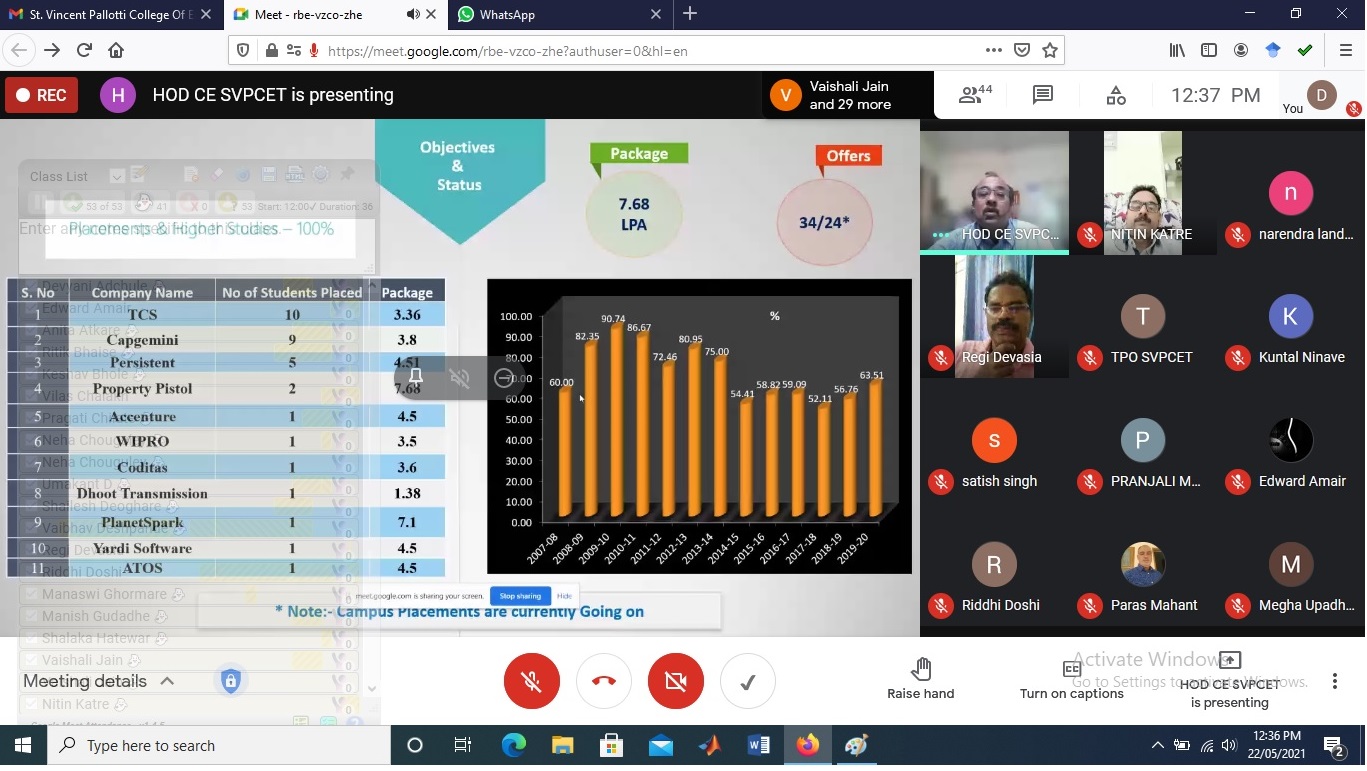Remove presentation with the minus circle icon
The image size is (1367, 771).
tap(504, 378)
